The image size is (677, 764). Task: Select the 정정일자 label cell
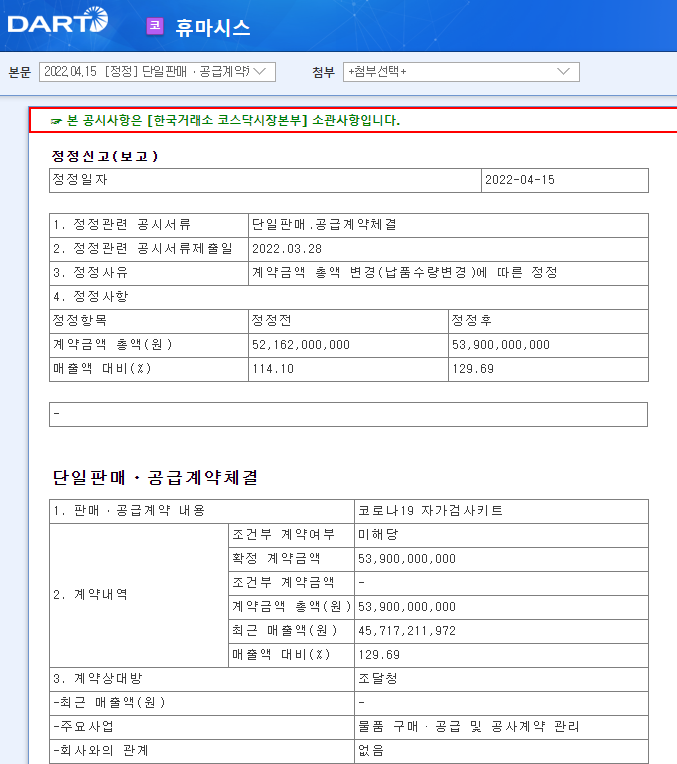[265, 180]
